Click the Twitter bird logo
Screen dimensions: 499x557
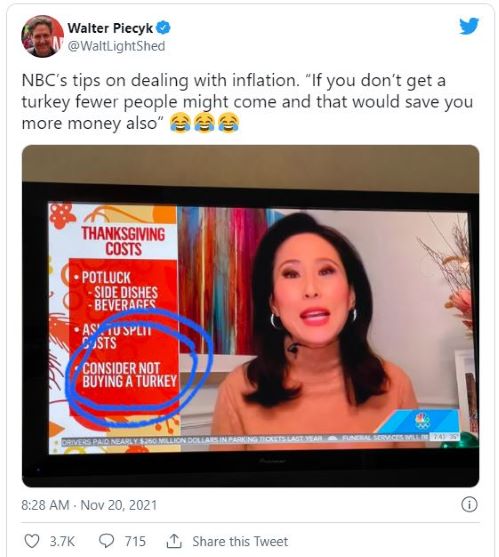coord(469,26)
